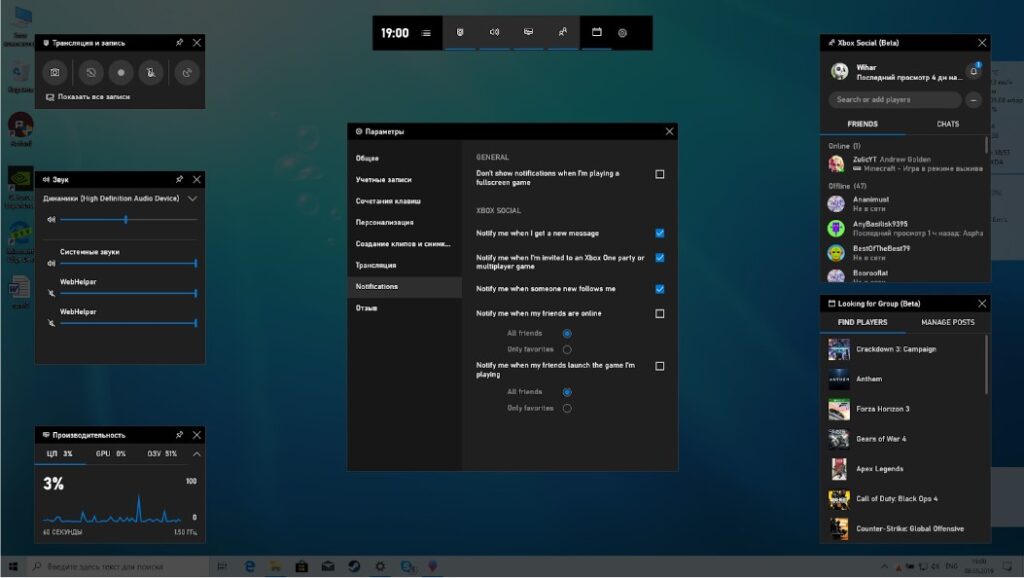Screen dimensions: 1024x578
Task: Select ОЗУ tab in Performance widget
Action: (162, 454)
